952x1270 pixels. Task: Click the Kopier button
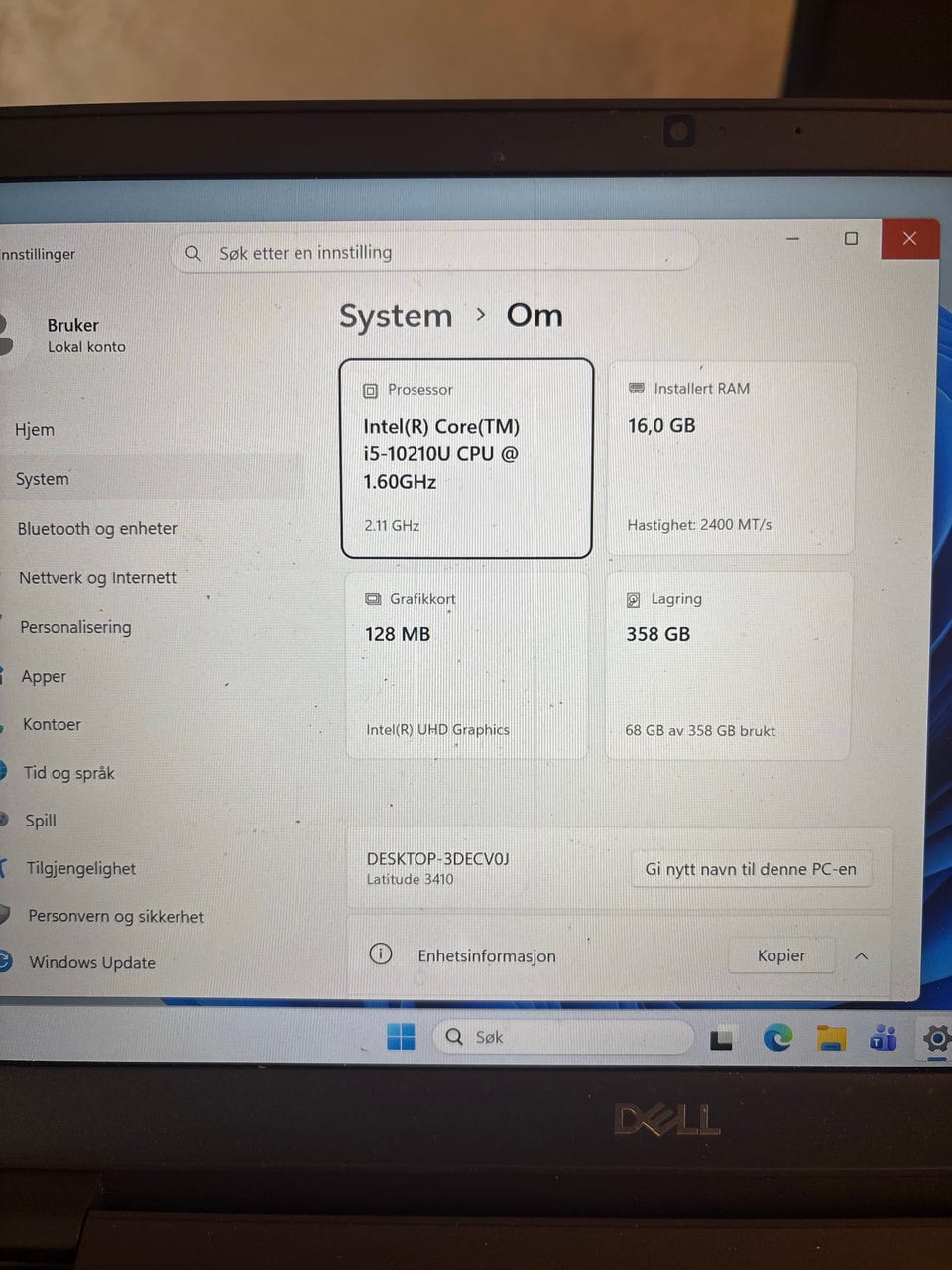point(781,955)
